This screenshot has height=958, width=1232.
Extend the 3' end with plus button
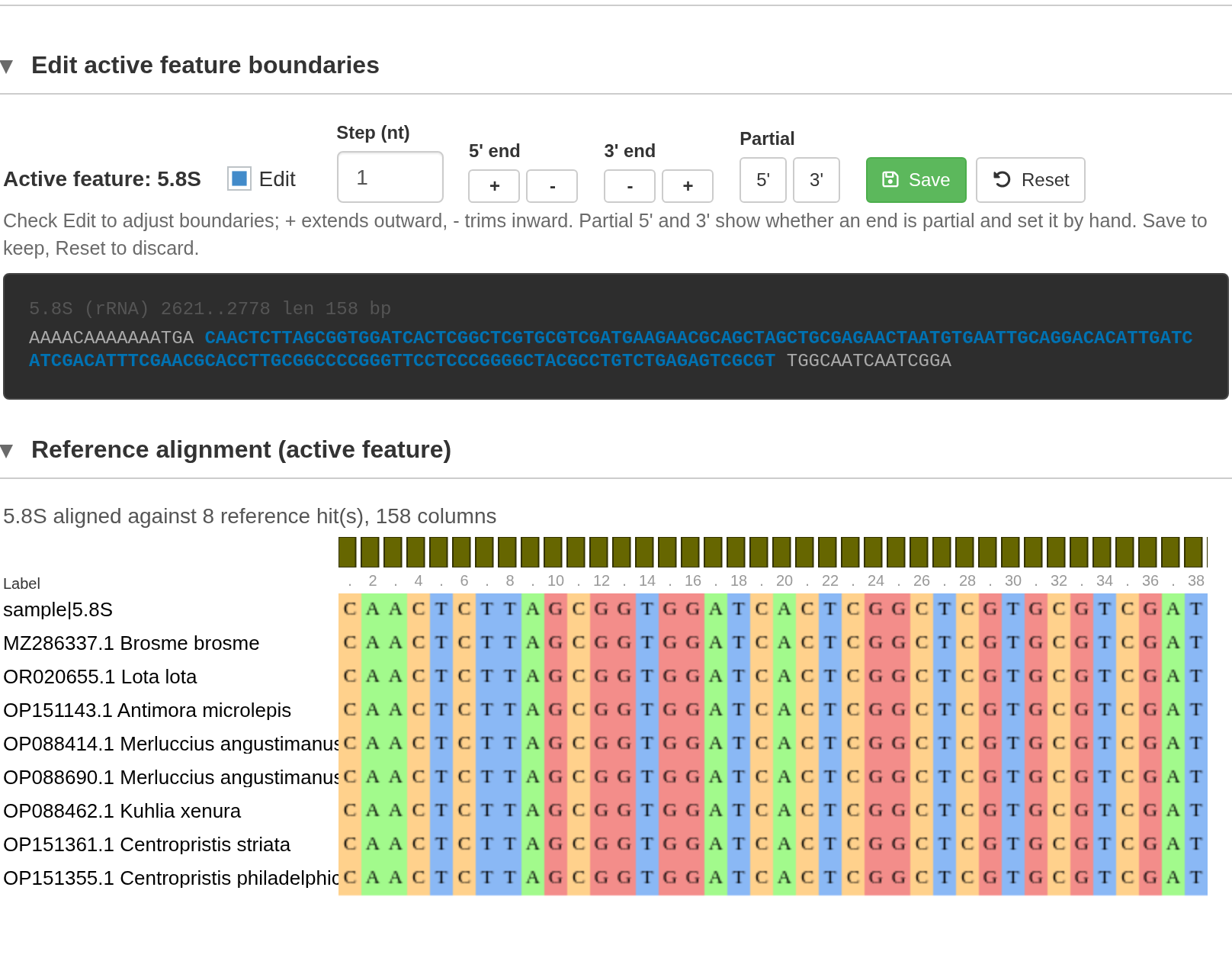[688, 186]
